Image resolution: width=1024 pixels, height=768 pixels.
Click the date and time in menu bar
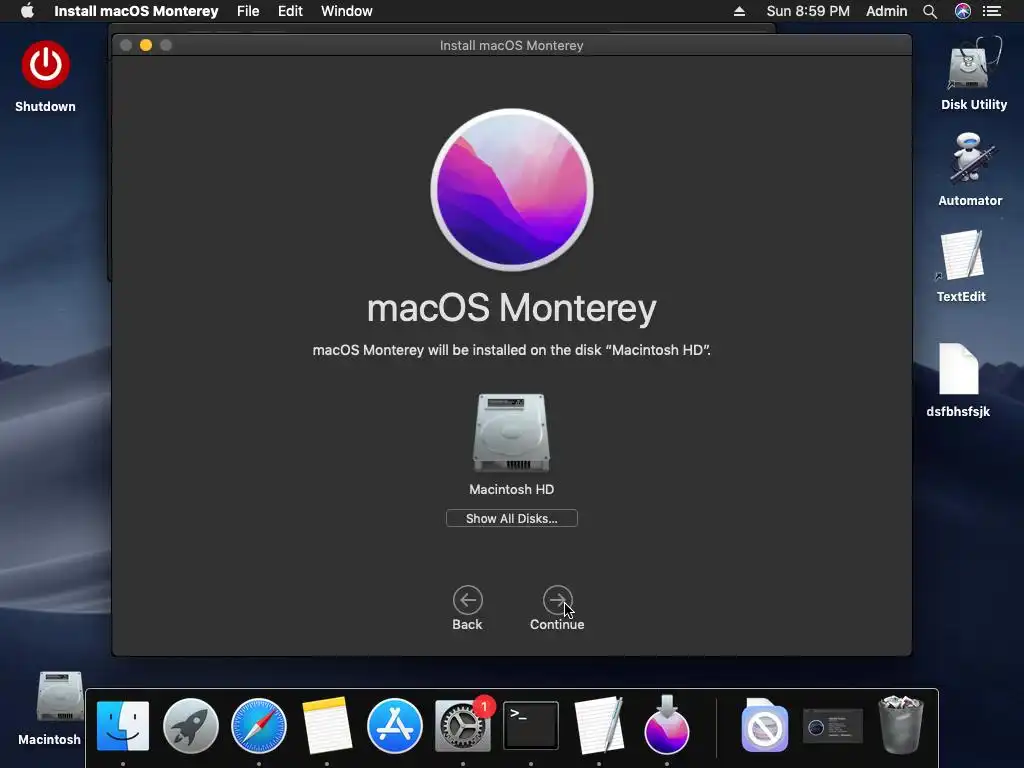coord(808,11)
